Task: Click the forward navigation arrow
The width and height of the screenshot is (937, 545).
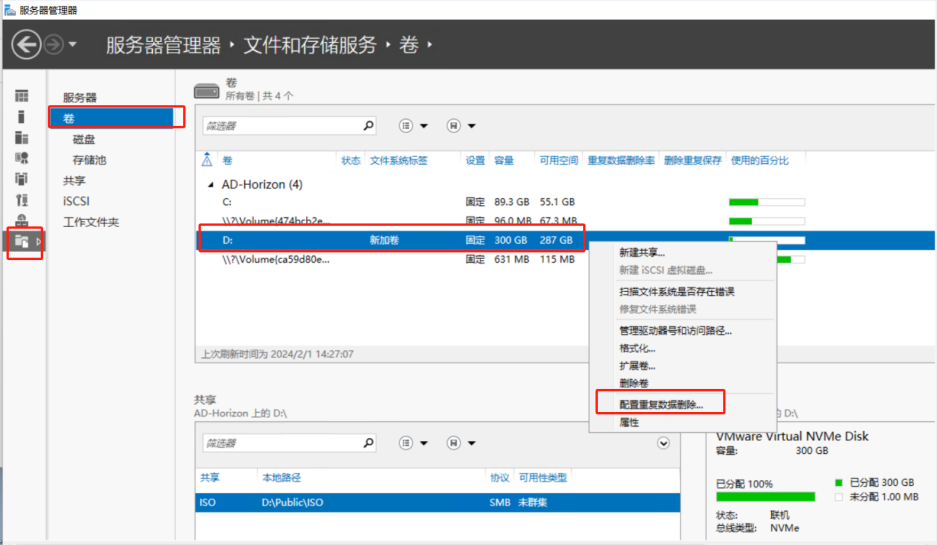Action: [54, 44]
